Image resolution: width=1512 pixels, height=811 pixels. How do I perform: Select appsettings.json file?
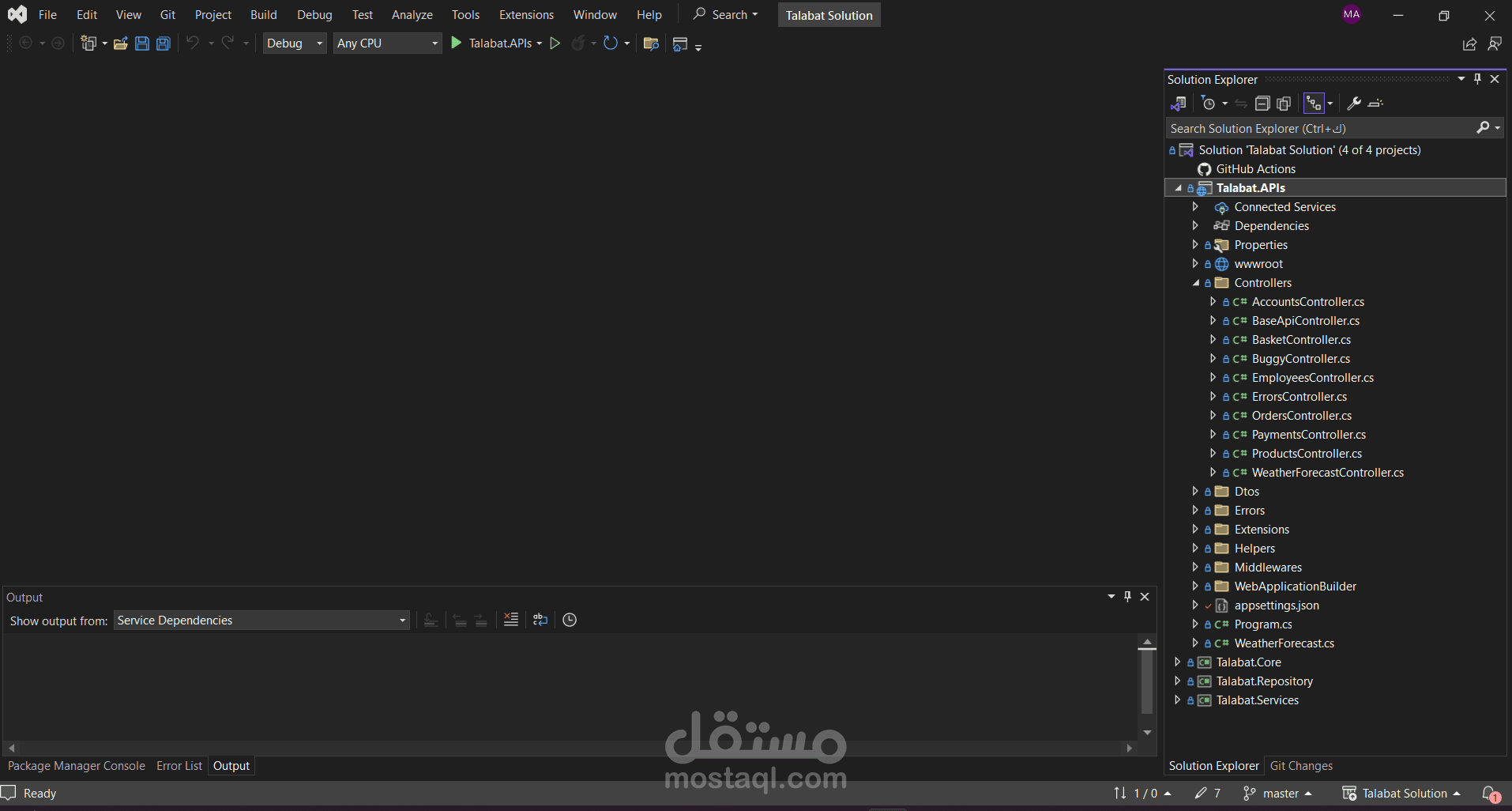click(x=1277, y=605)
